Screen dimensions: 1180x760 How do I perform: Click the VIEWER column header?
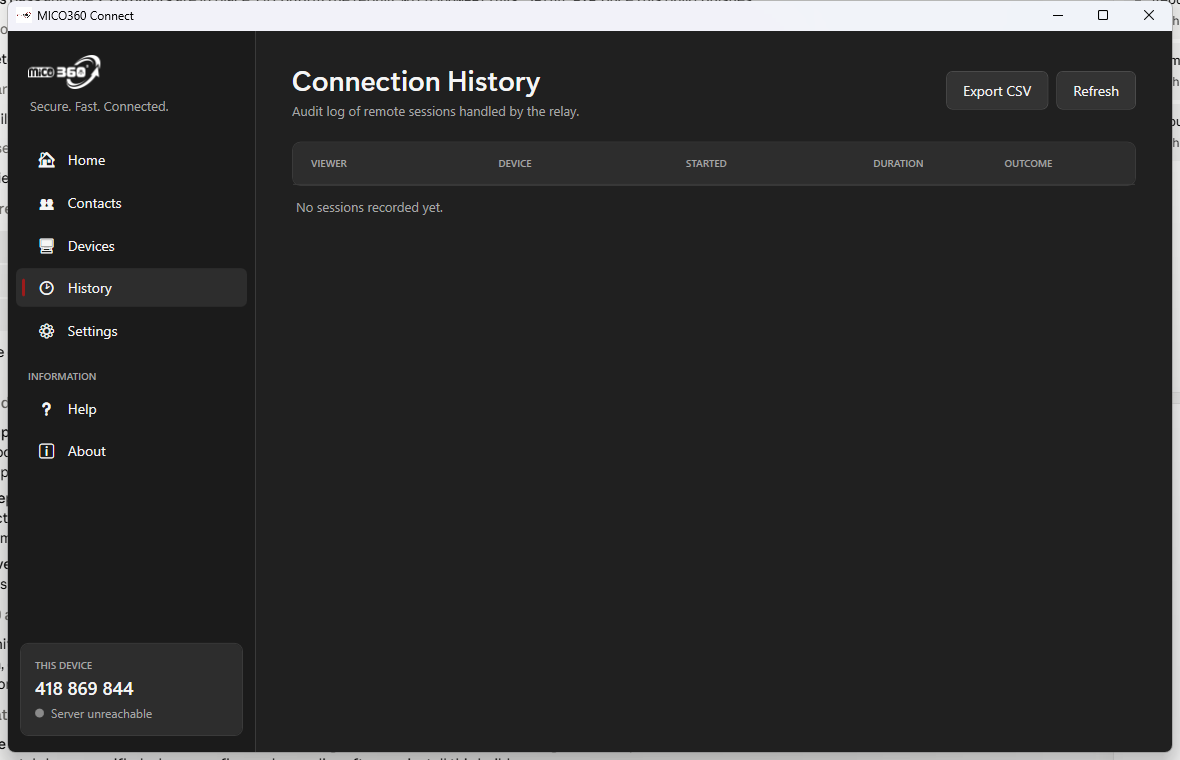click(329, 163)
